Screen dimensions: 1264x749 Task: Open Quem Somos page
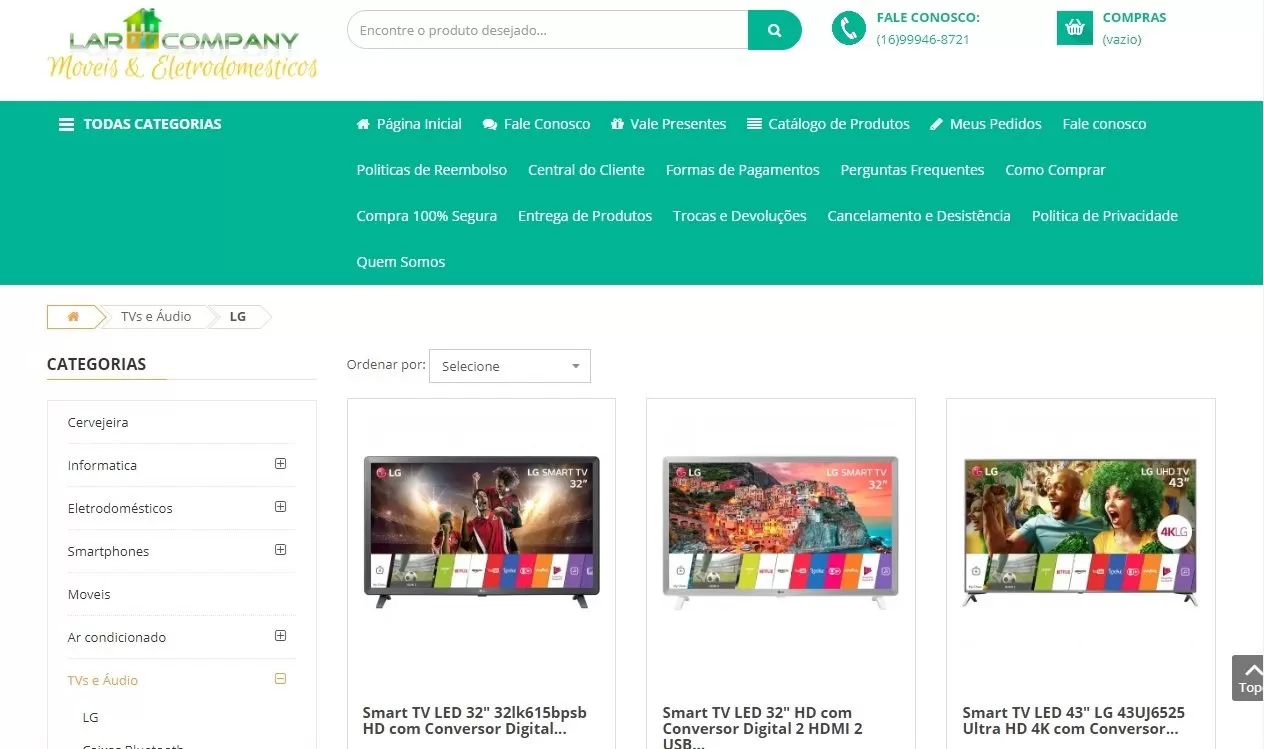tap(401, 262)
